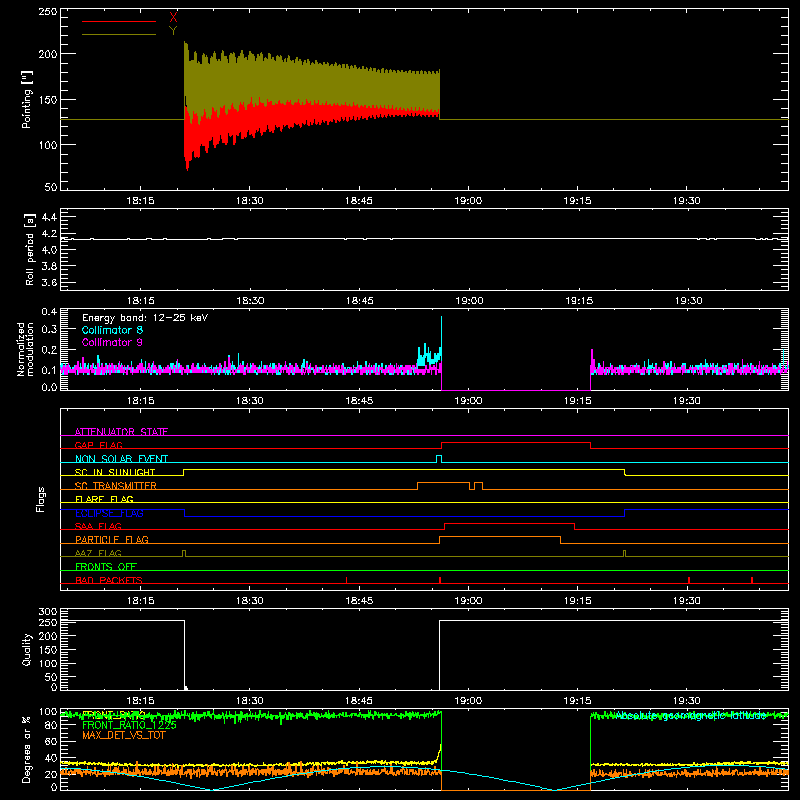Click the 'Normalized modulation' axis title
This screenshot has width=800, height=800.
click(25, 349)
